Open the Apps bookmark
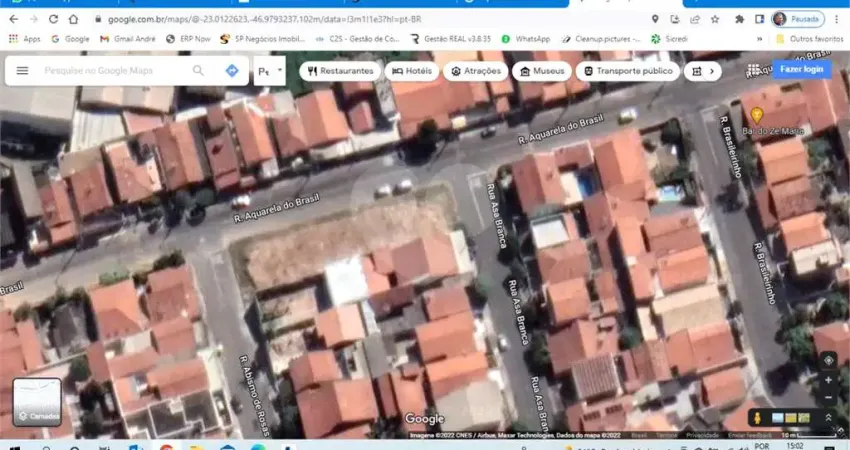This screenshot has width=850, height=450. point(25,39)
